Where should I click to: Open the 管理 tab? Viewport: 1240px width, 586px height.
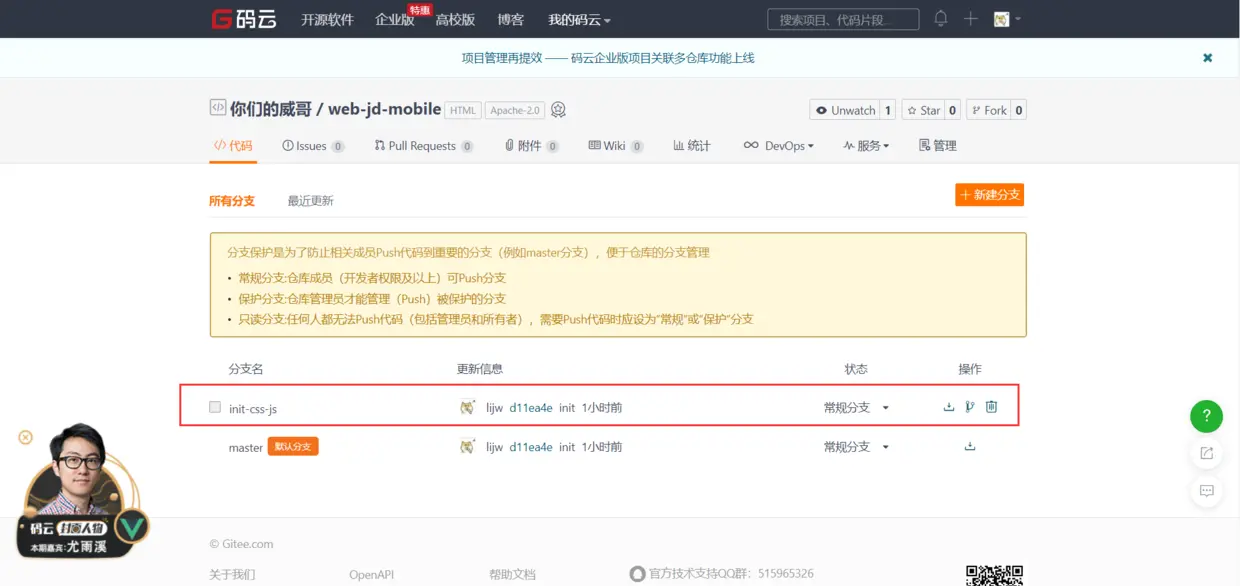[938, 146]
